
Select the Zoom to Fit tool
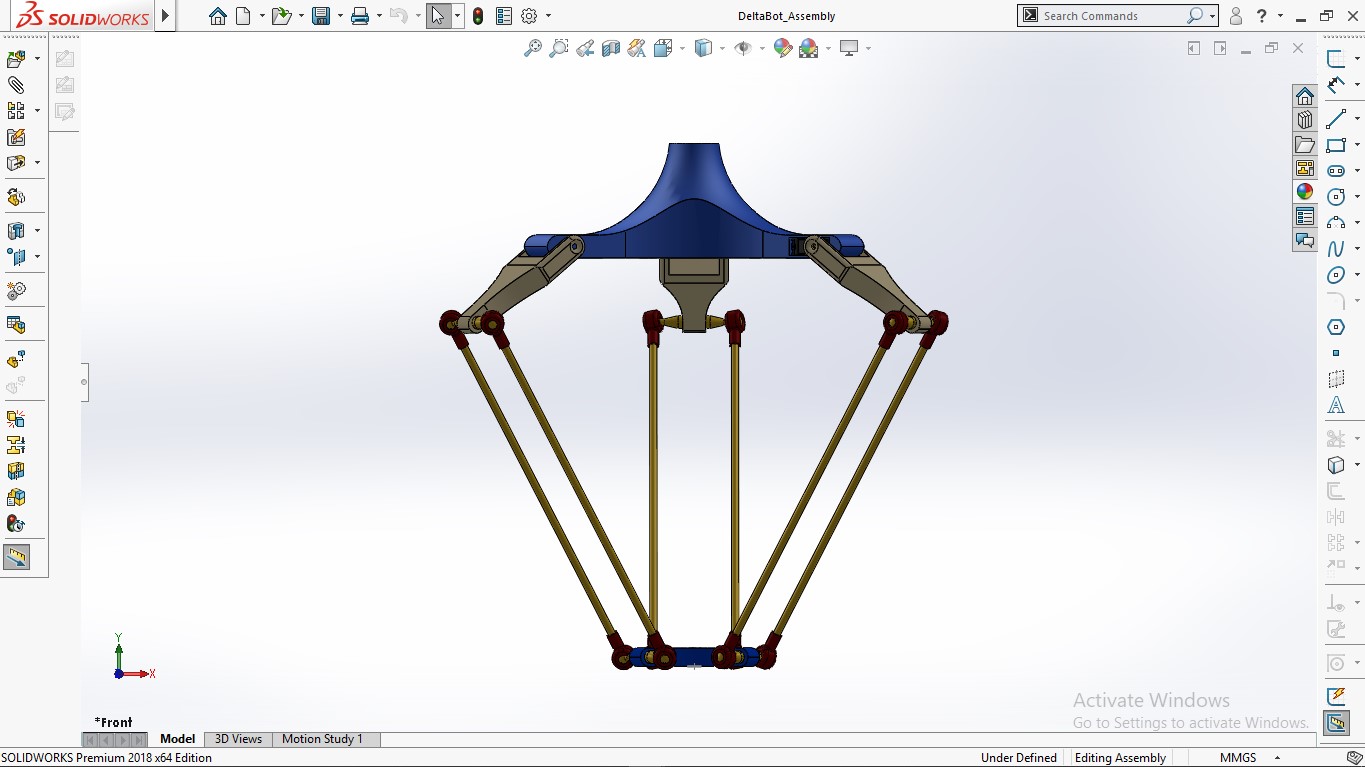[x=533, y=48]
